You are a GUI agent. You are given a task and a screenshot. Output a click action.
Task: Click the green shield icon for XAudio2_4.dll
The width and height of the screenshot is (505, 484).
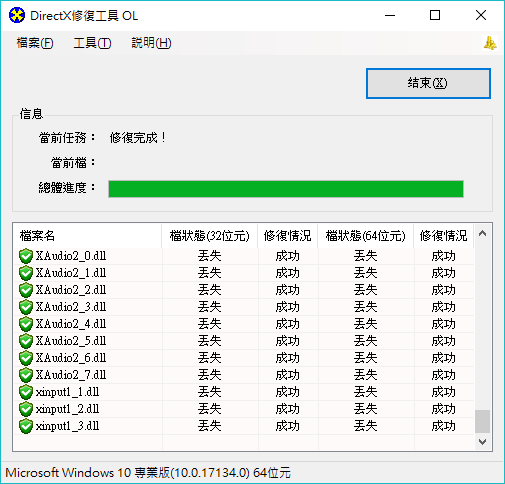[26, 324]
